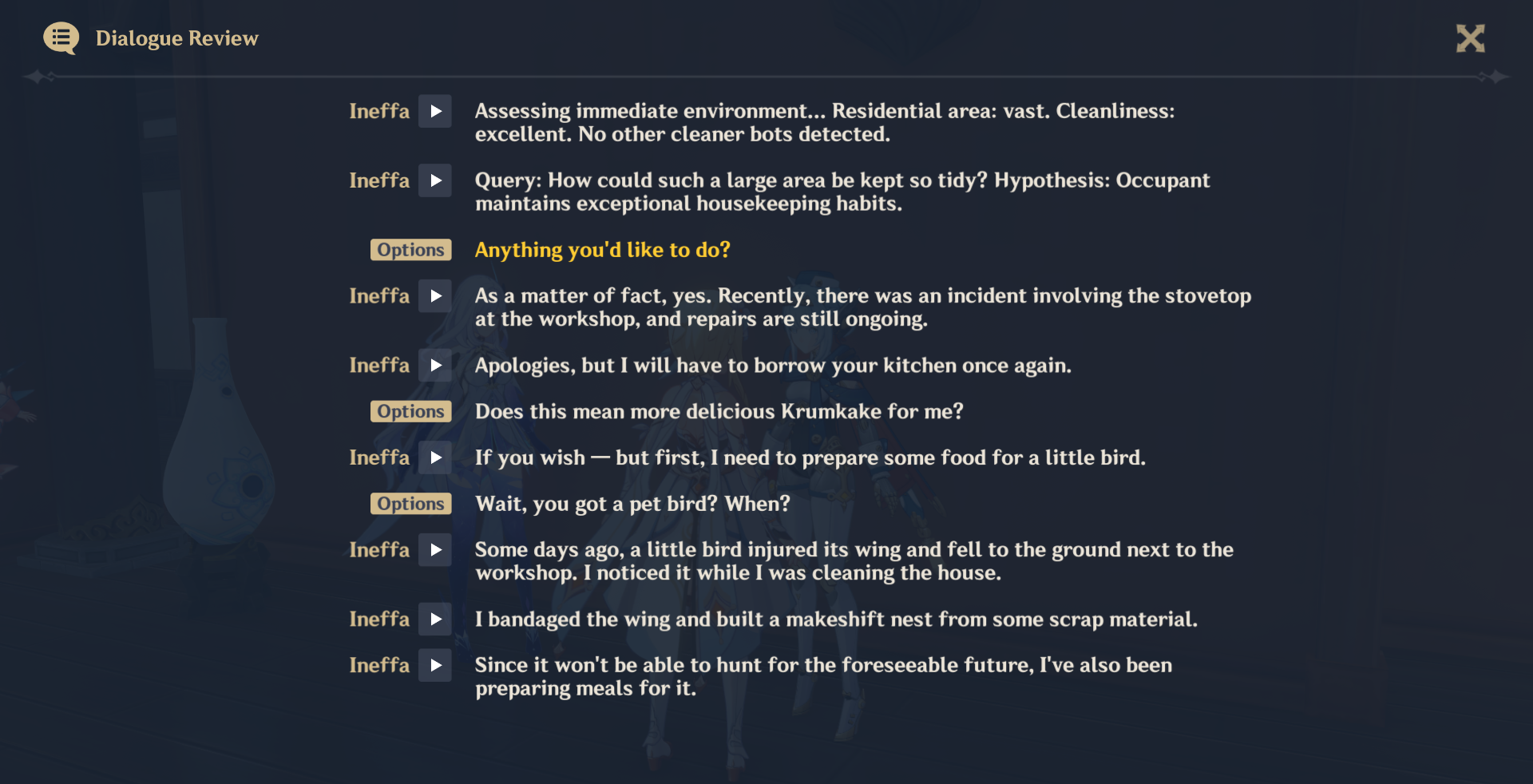Screen dimensions: 1533x784
Task: Play the "Some days ago, a little bird" line
Action: (435, 550)
